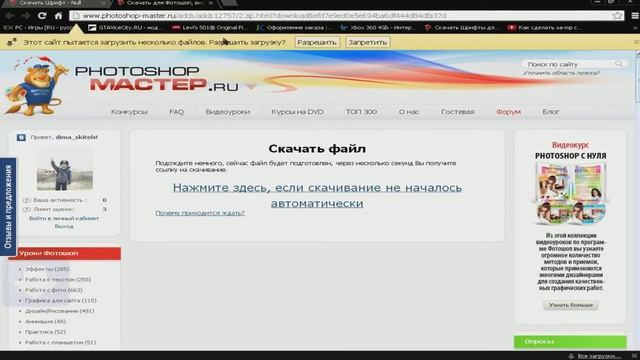This screenshot has height=360, width=640.
Task: Open the Курсы на DVD menu item
Action: coord(297,111)
